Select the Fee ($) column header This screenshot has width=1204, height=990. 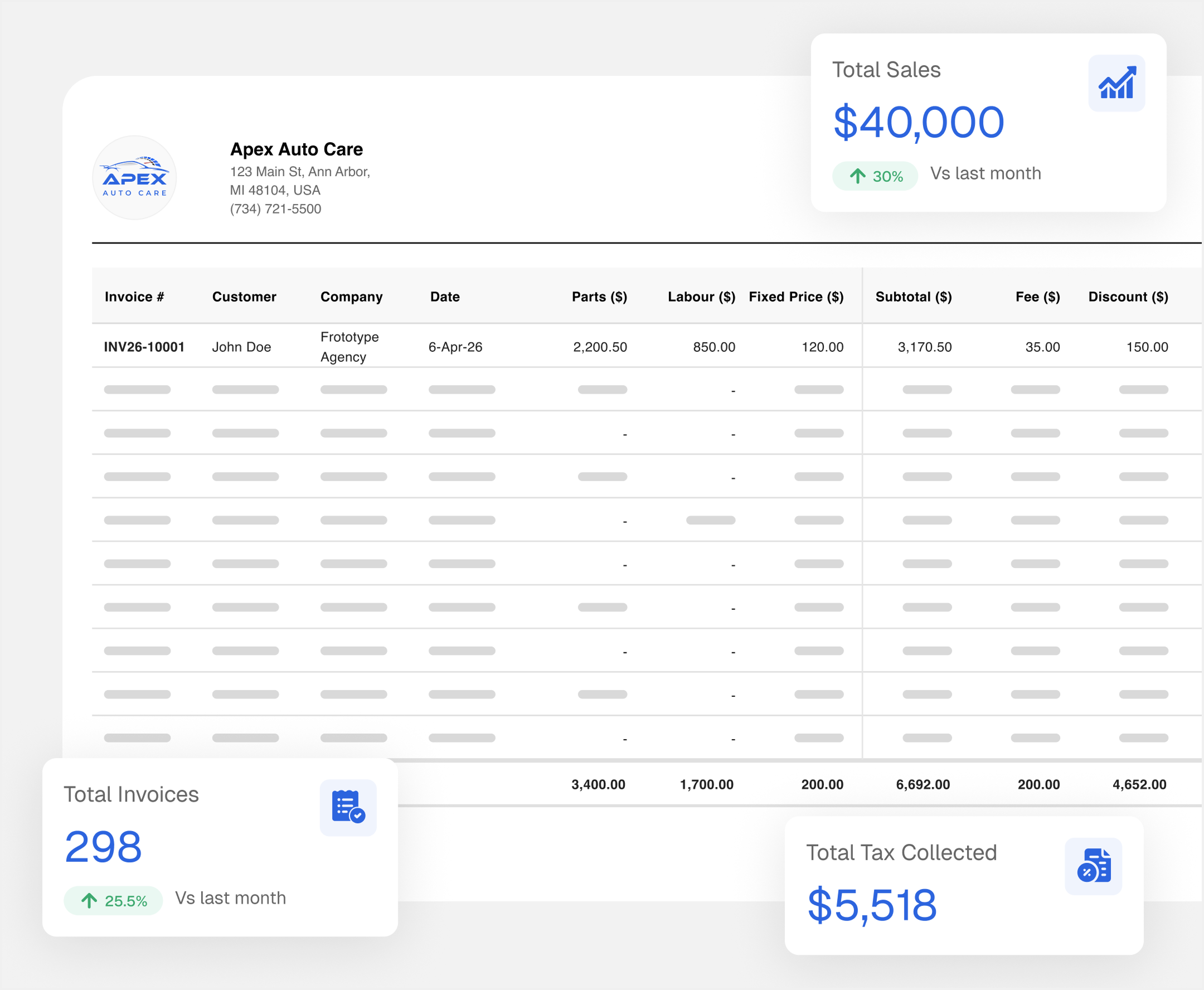(1037, 297)
